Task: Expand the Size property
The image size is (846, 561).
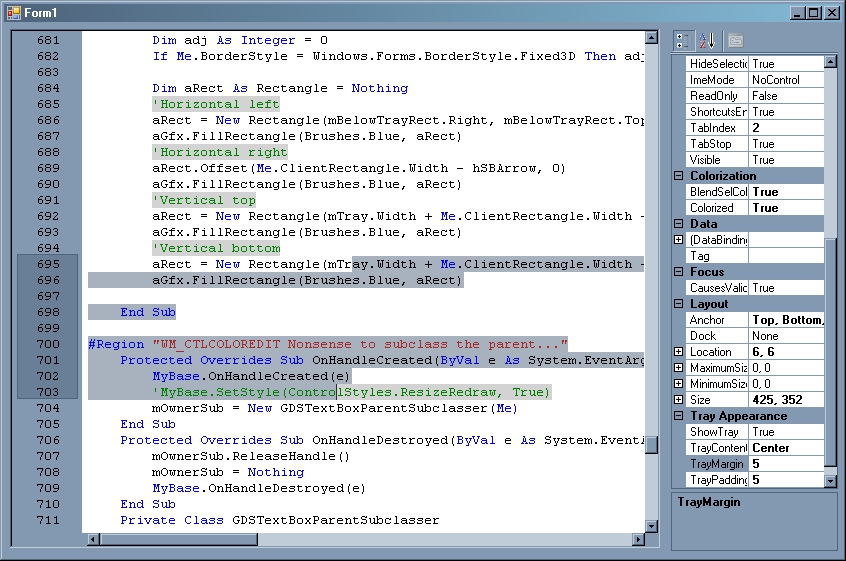Action: (x=679, y=400)
